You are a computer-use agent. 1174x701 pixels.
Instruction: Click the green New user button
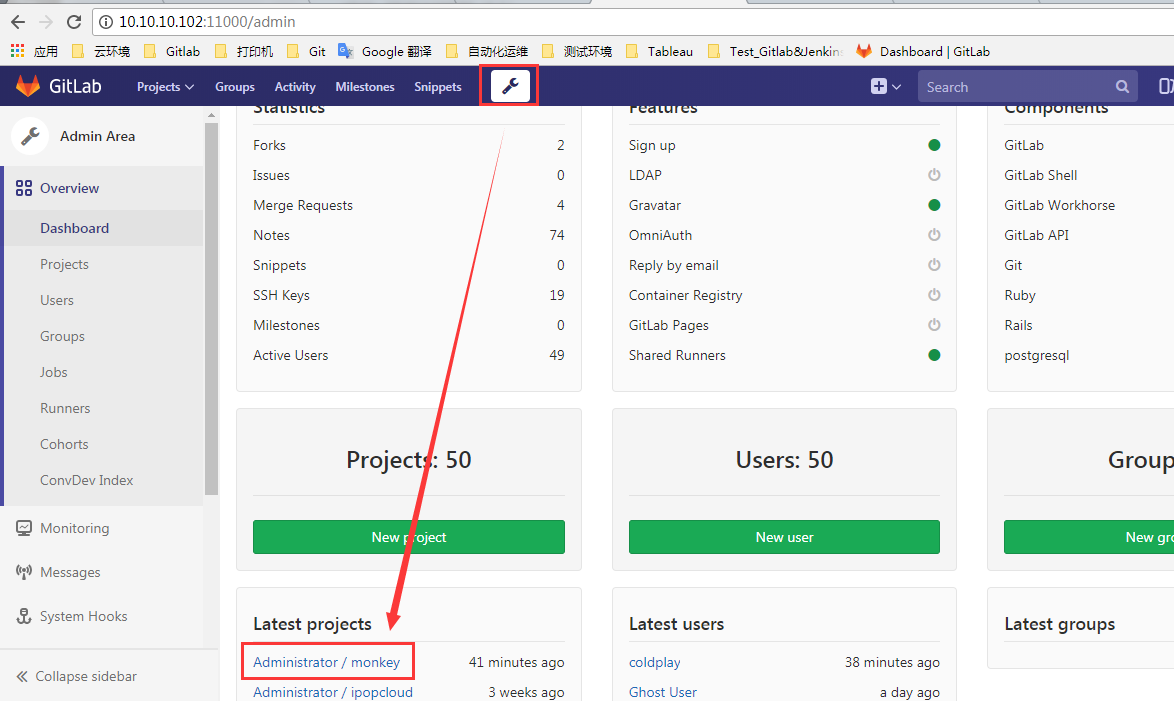784,537
